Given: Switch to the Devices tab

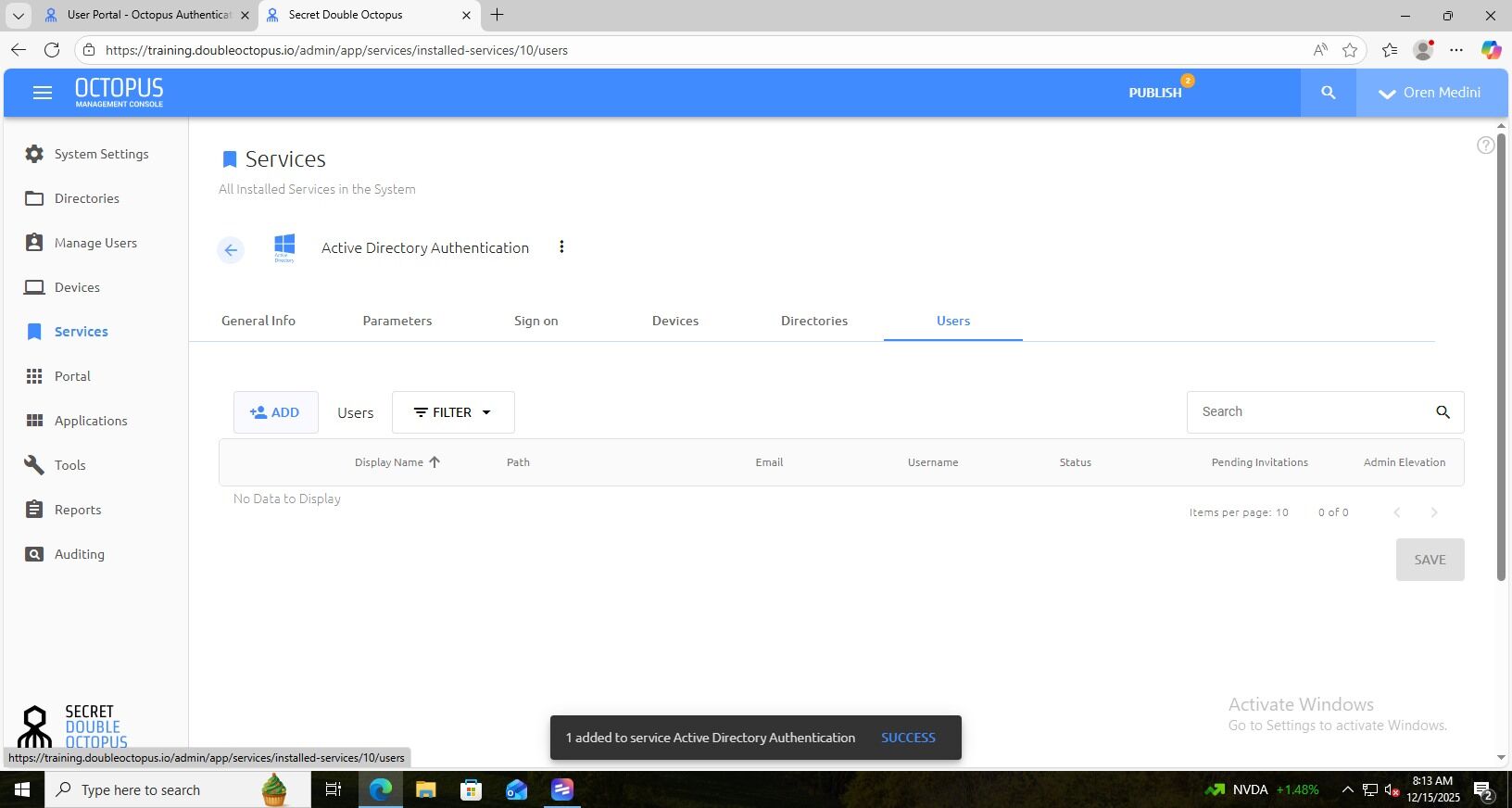Looking at the screenshot, I should coord(675,321).
